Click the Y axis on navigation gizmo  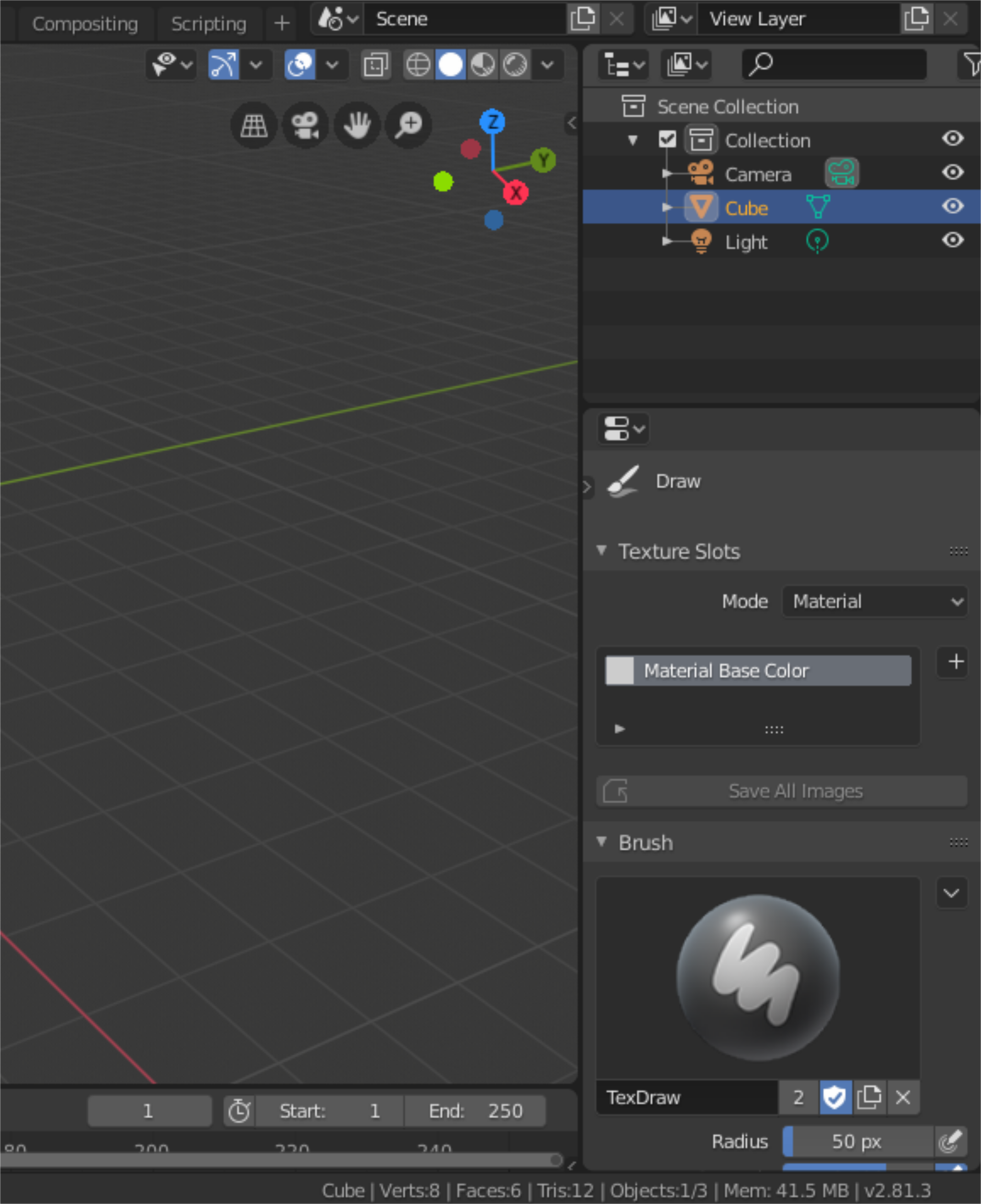[543, 161]
